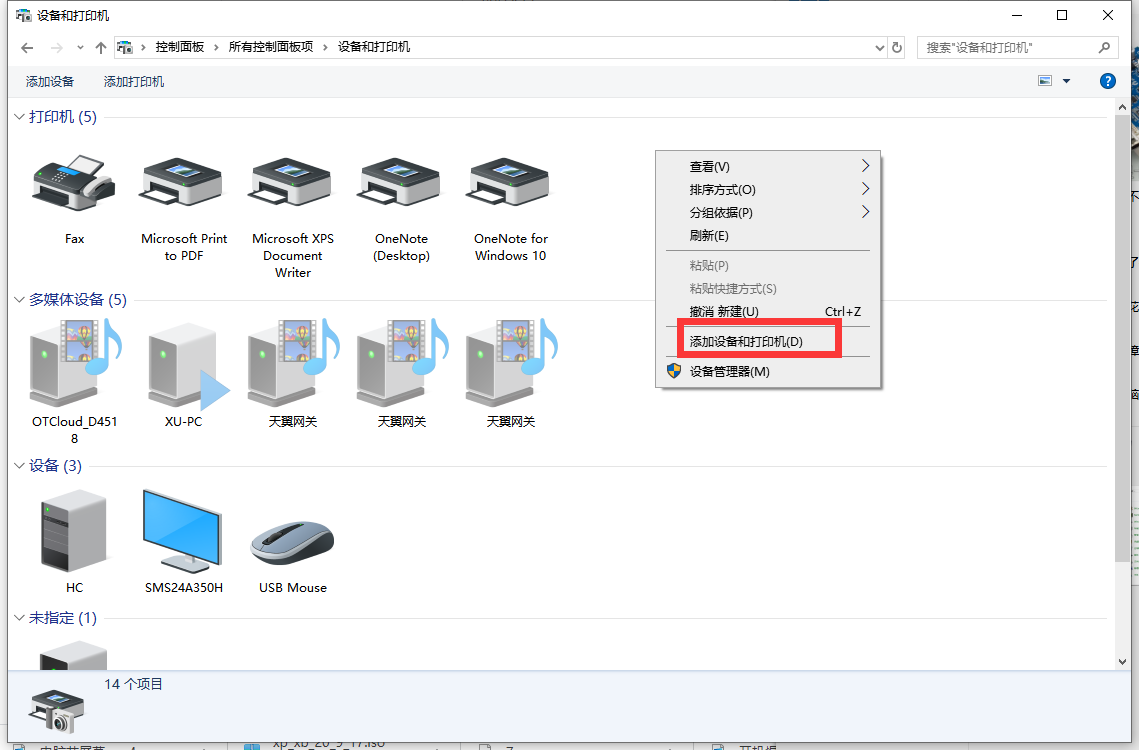Choose 撤消 新建(U) menu entry
Image resolution: width=1139 pixels, height=750 pixels.
768,312
